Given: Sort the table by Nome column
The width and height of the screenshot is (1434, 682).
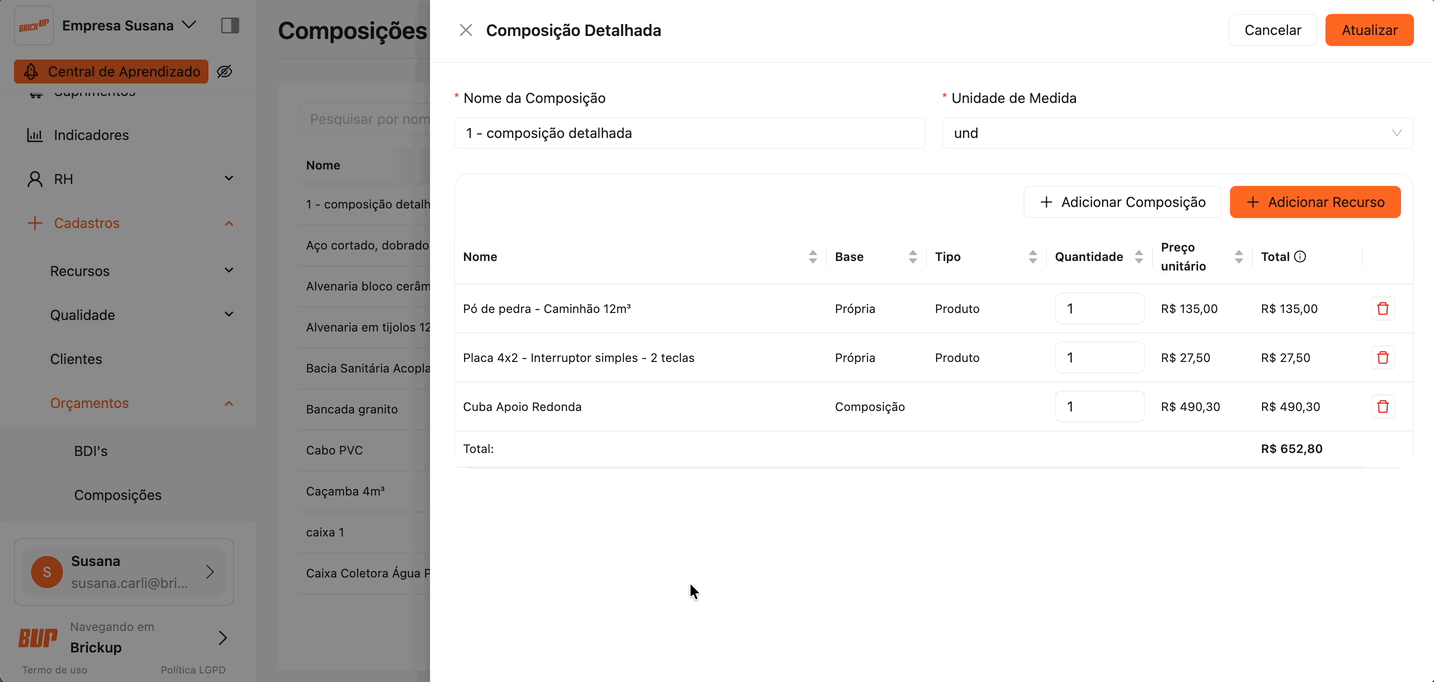Looking at the screenshot, I should (x=812, y=257).
